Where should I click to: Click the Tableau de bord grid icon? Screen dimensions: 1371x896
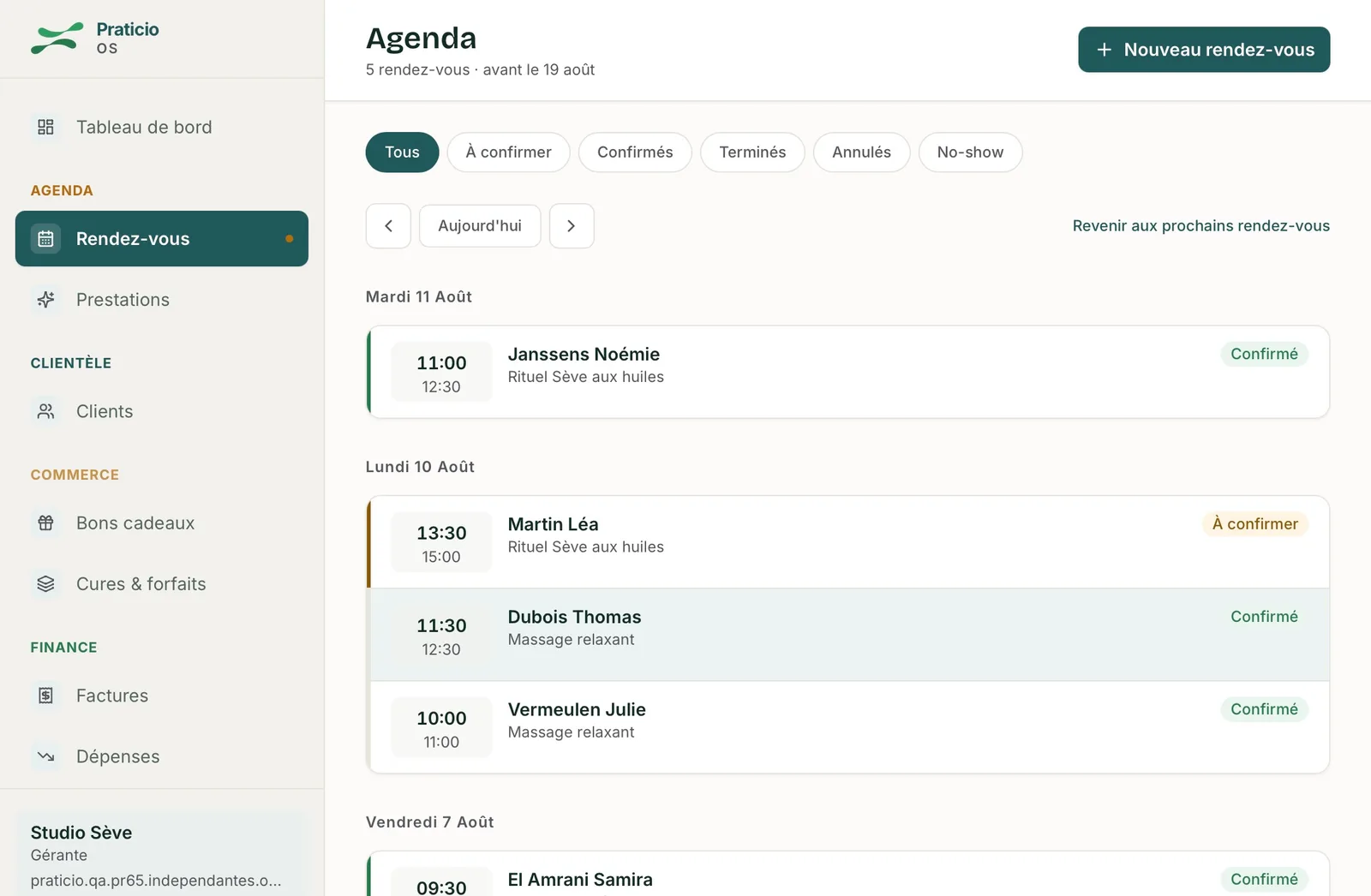45,127
